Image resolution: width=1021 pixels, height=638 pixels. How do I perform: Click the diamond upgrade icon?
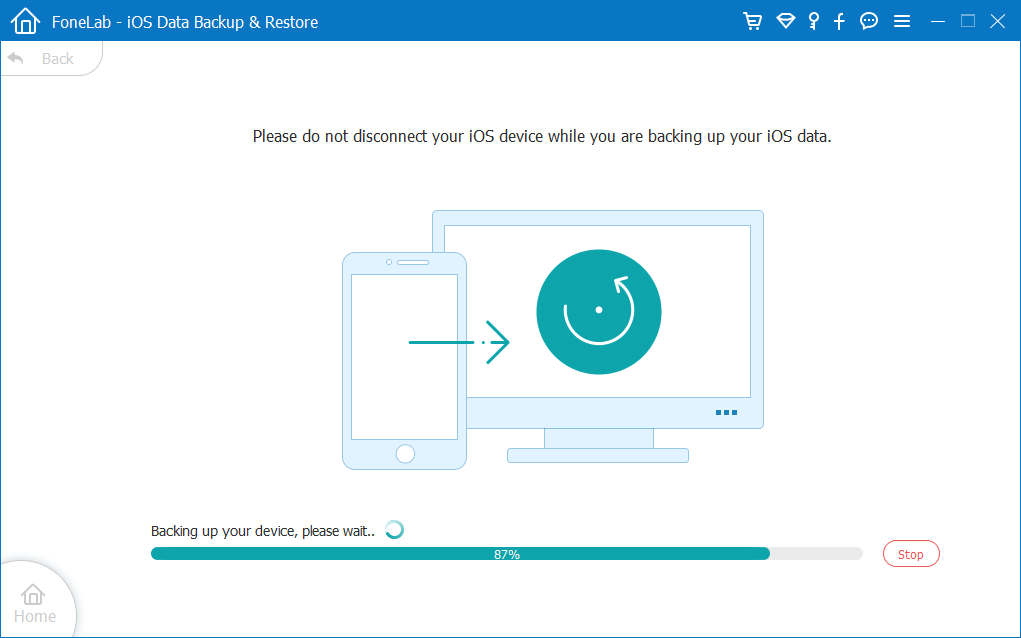(785, 21)
